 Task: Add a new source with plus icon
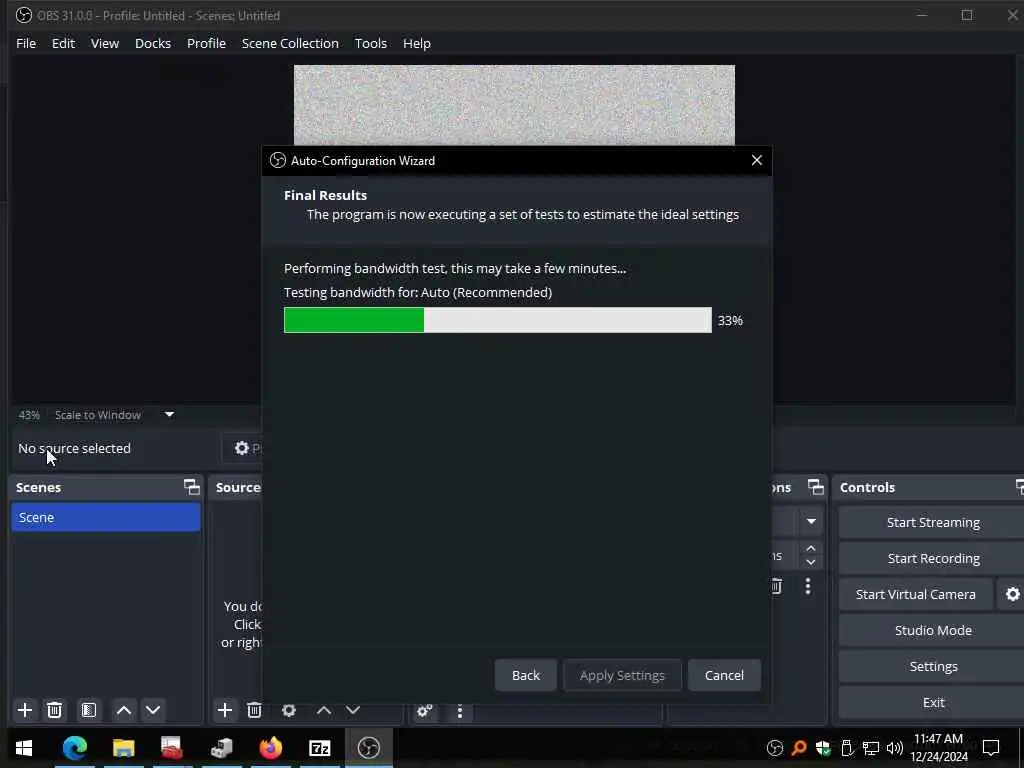pos(225,710)
